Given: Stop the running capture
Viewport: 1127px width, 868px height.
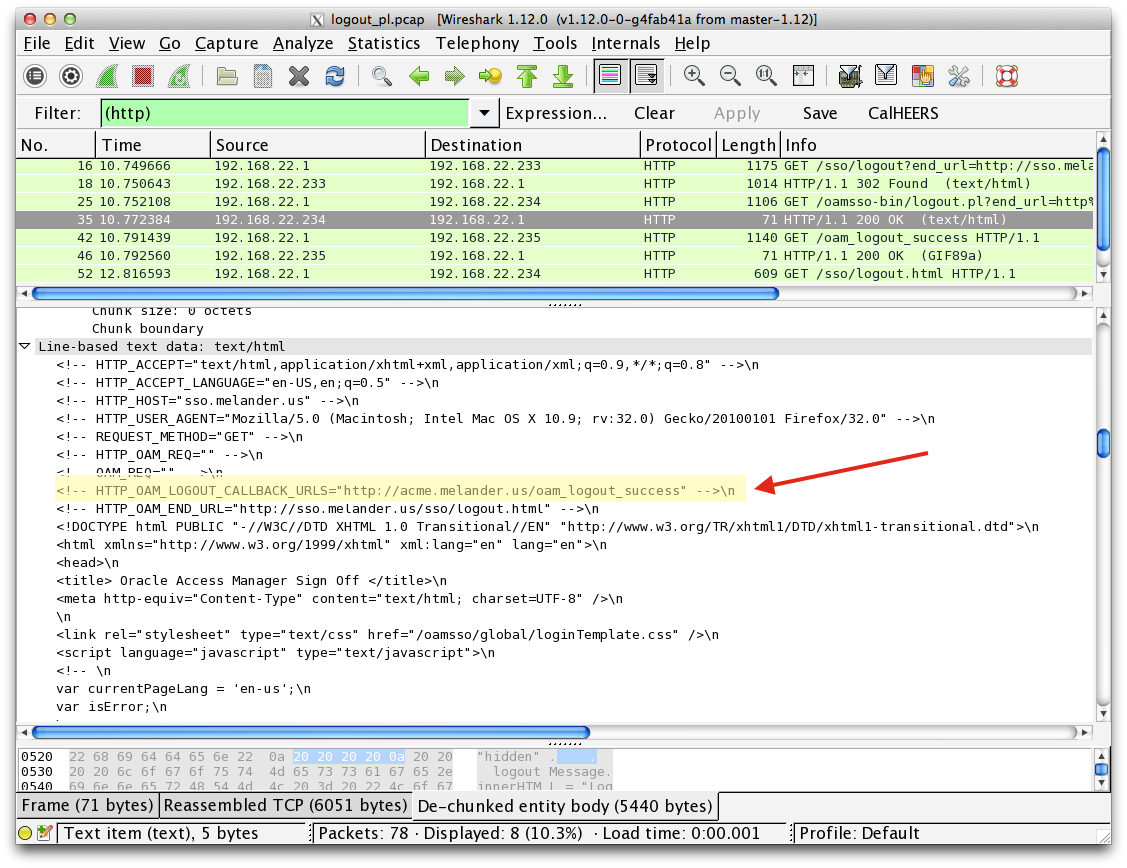Looking at the screenshot, I should click(143, 76).
